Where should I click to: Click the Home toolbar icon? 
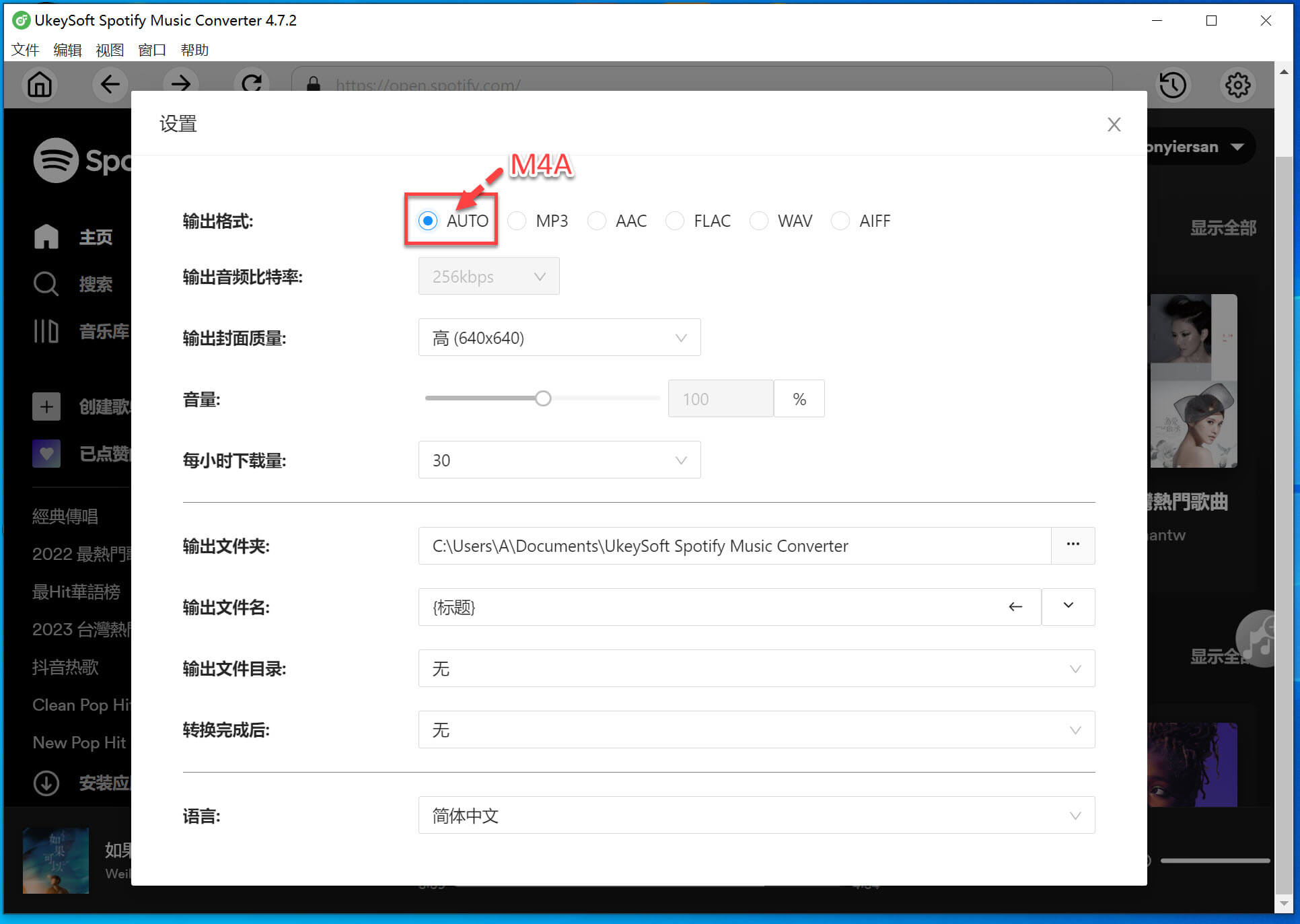click(40, 85)
